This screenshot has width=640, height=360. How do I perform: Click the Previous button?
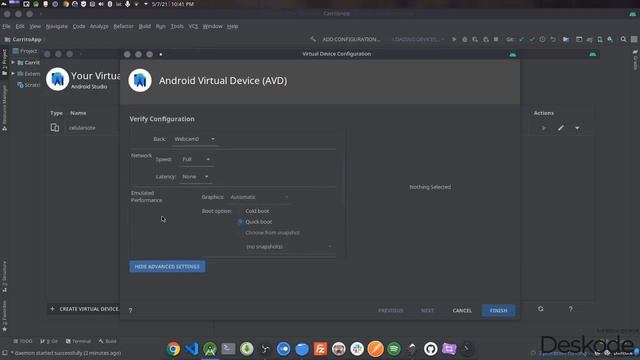tap(391, 311)
